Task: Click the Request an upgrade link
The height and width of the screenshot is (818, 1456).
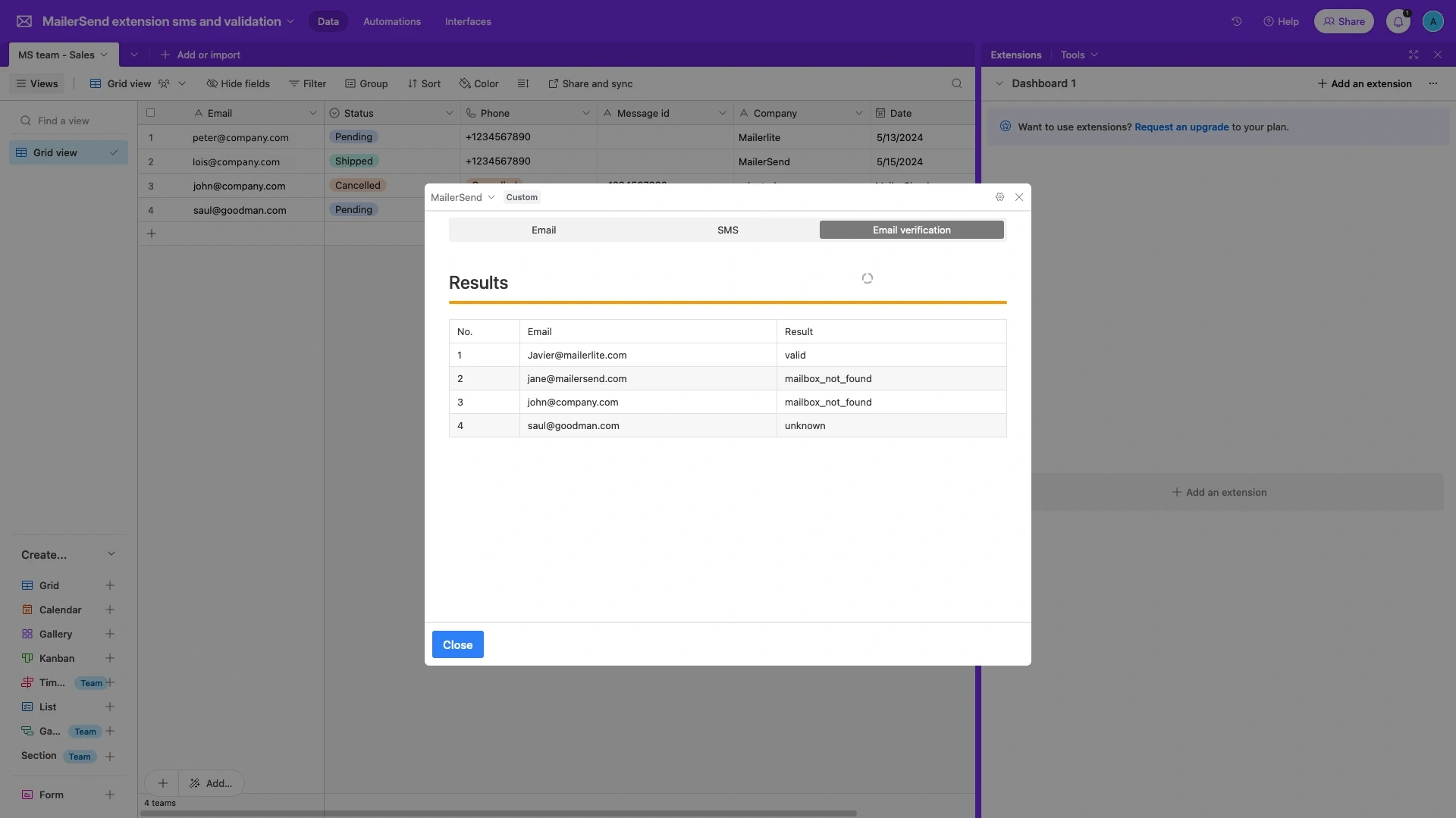Action: point(1181,127)
